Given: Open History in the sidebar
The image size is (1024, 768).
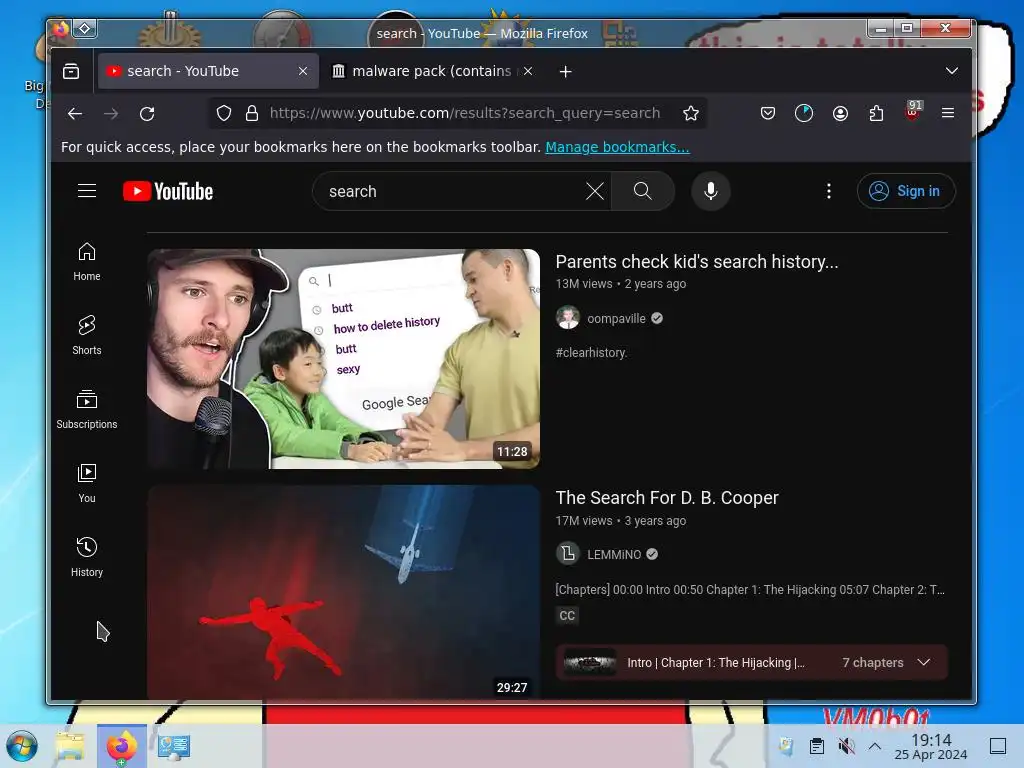Looking at the screenshot, I should pyautogui.click(x=87, y=557).
